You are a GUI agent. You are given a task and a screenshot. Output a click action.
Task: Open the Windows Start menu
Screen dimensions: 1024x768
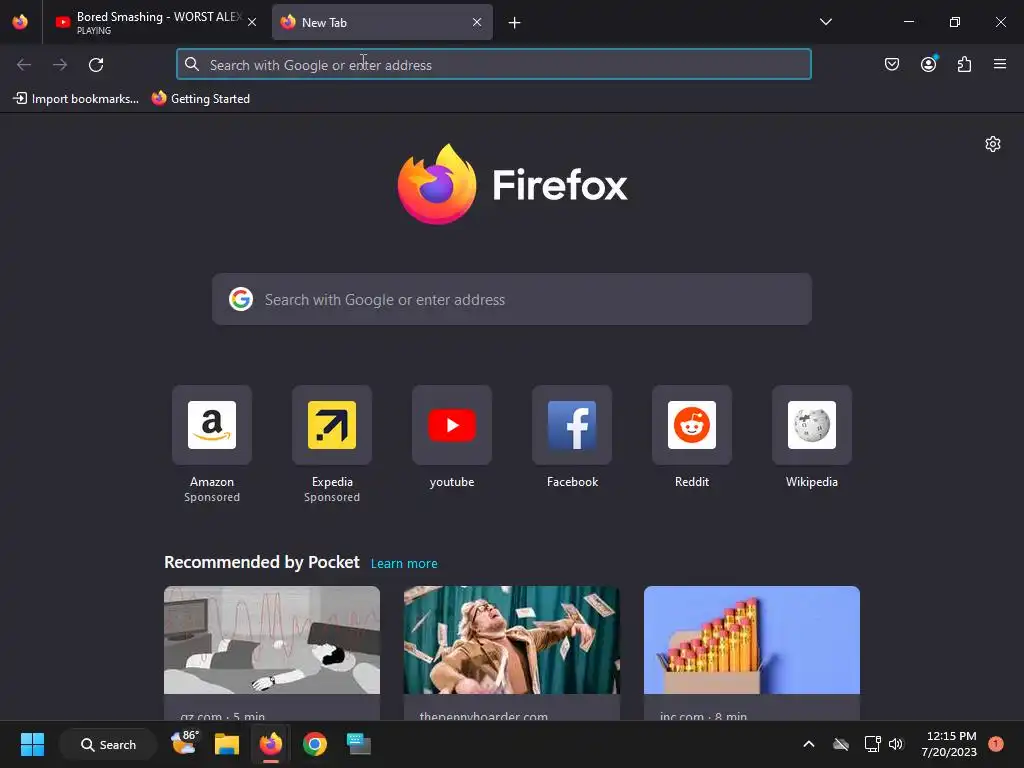32,744
